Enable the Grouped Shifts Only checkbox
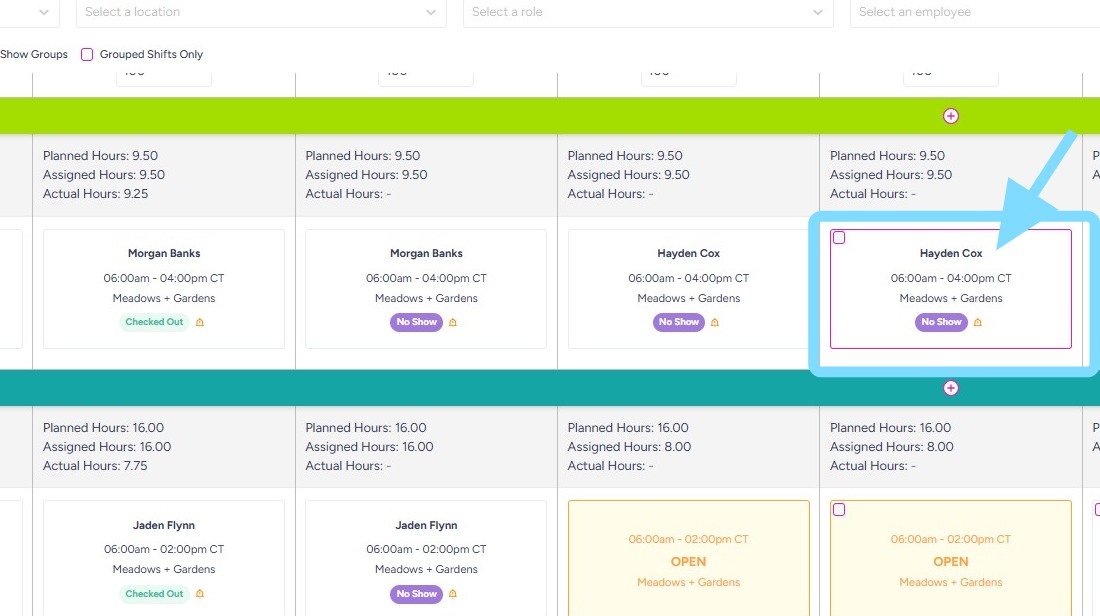1100x616 pixels. click(x=87, y=55)
